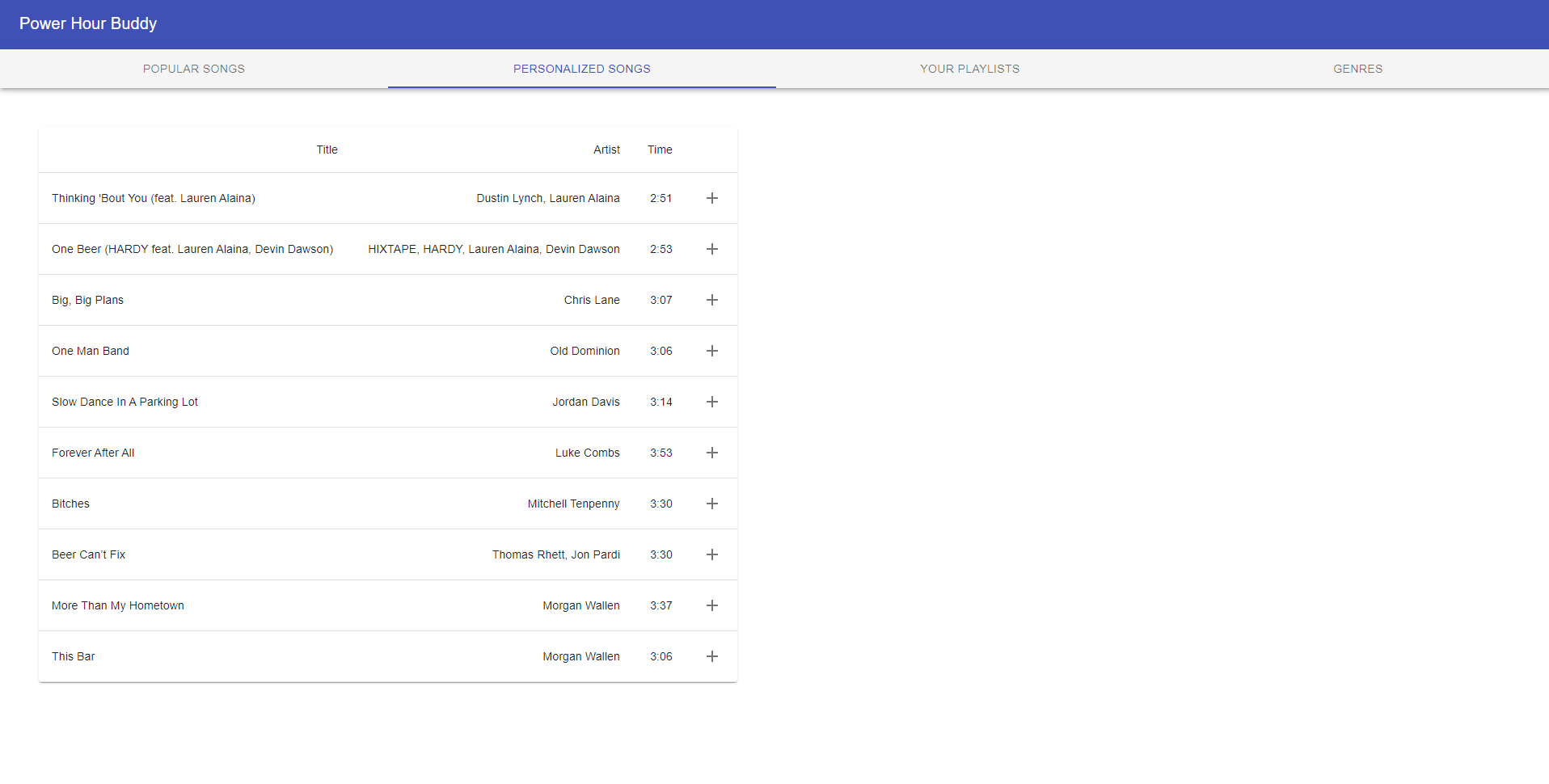Click plus icon beside Forever After All
This screenshot has width=1549, height=784.
(712, 453)
